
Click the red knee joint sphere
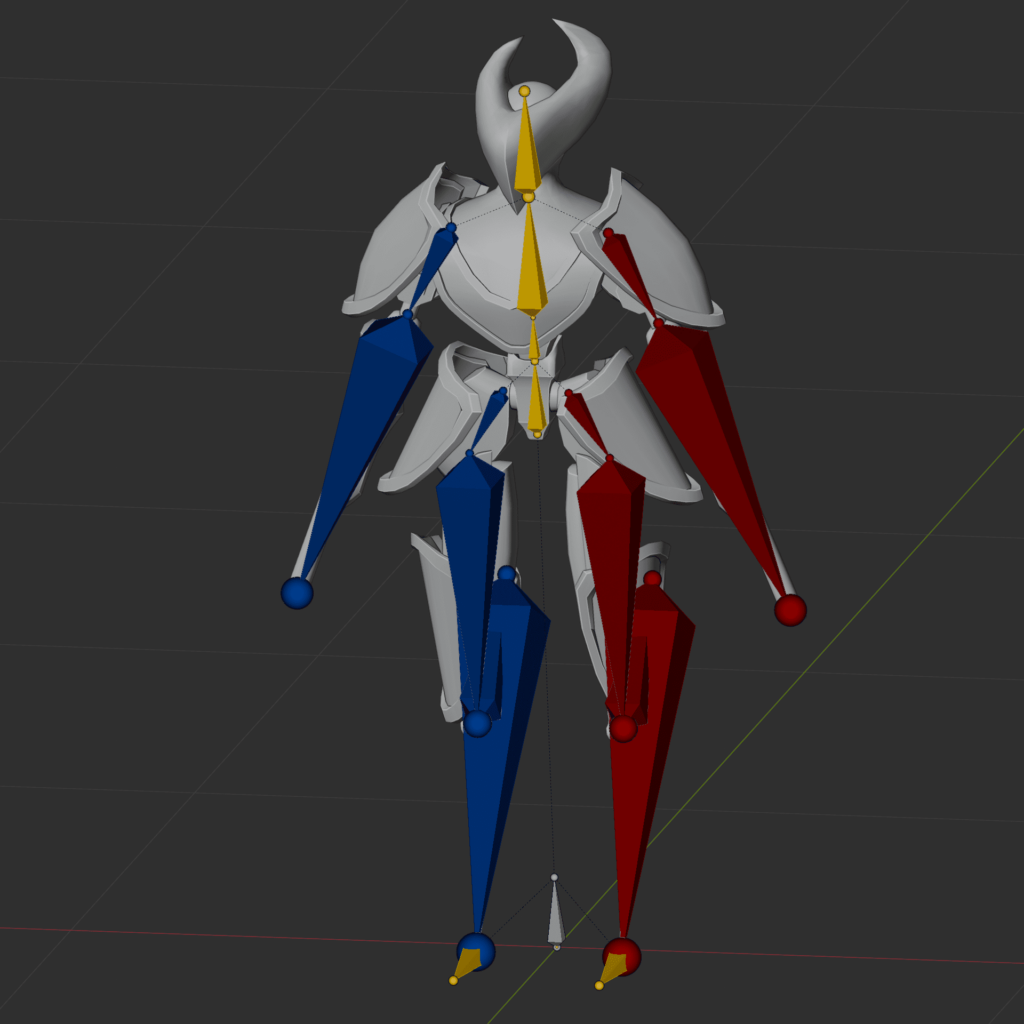(623, 728)
